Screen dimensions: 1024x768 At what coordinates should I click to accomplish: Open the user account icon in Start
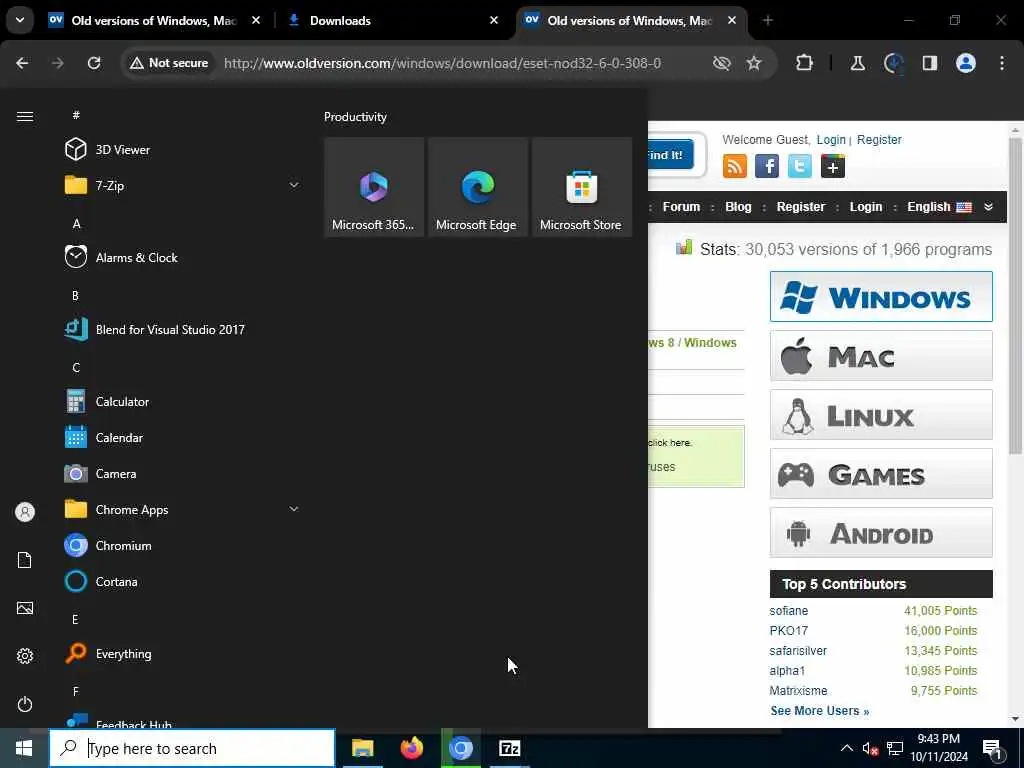(x=25, y=512)
